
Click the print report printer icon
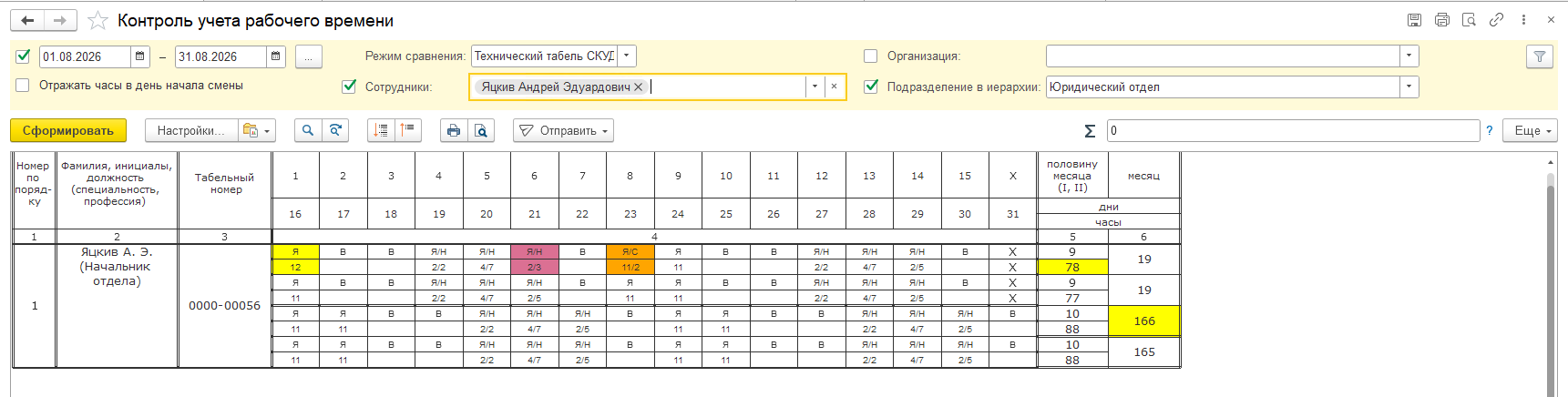[x=454, y=130]
